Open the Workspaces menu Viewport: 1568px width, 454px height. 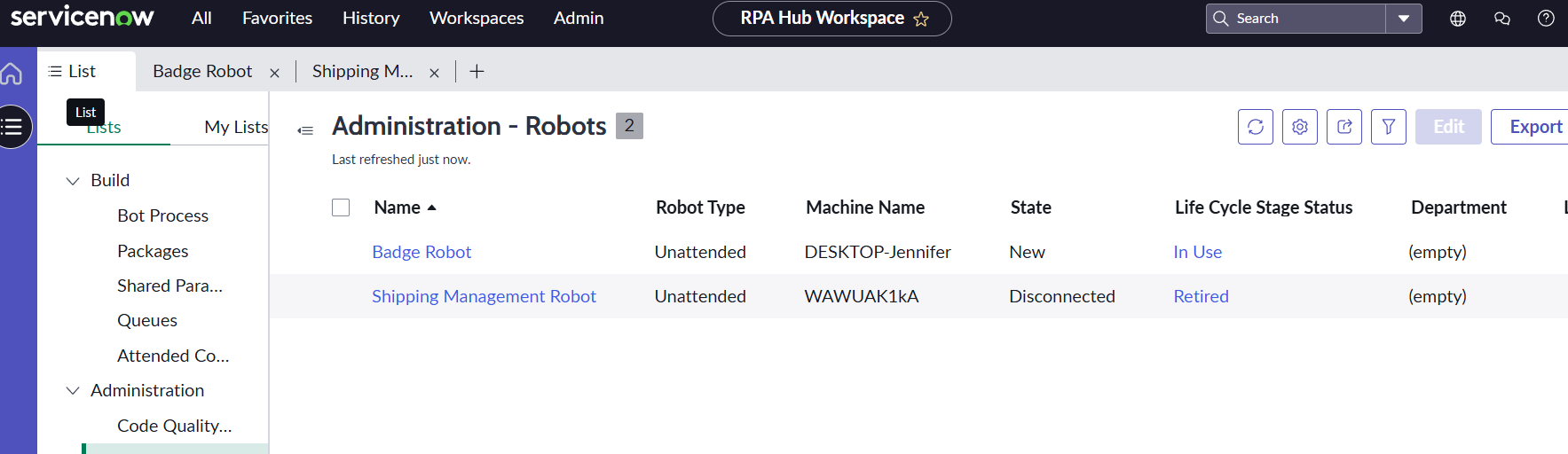pos(476,19)
